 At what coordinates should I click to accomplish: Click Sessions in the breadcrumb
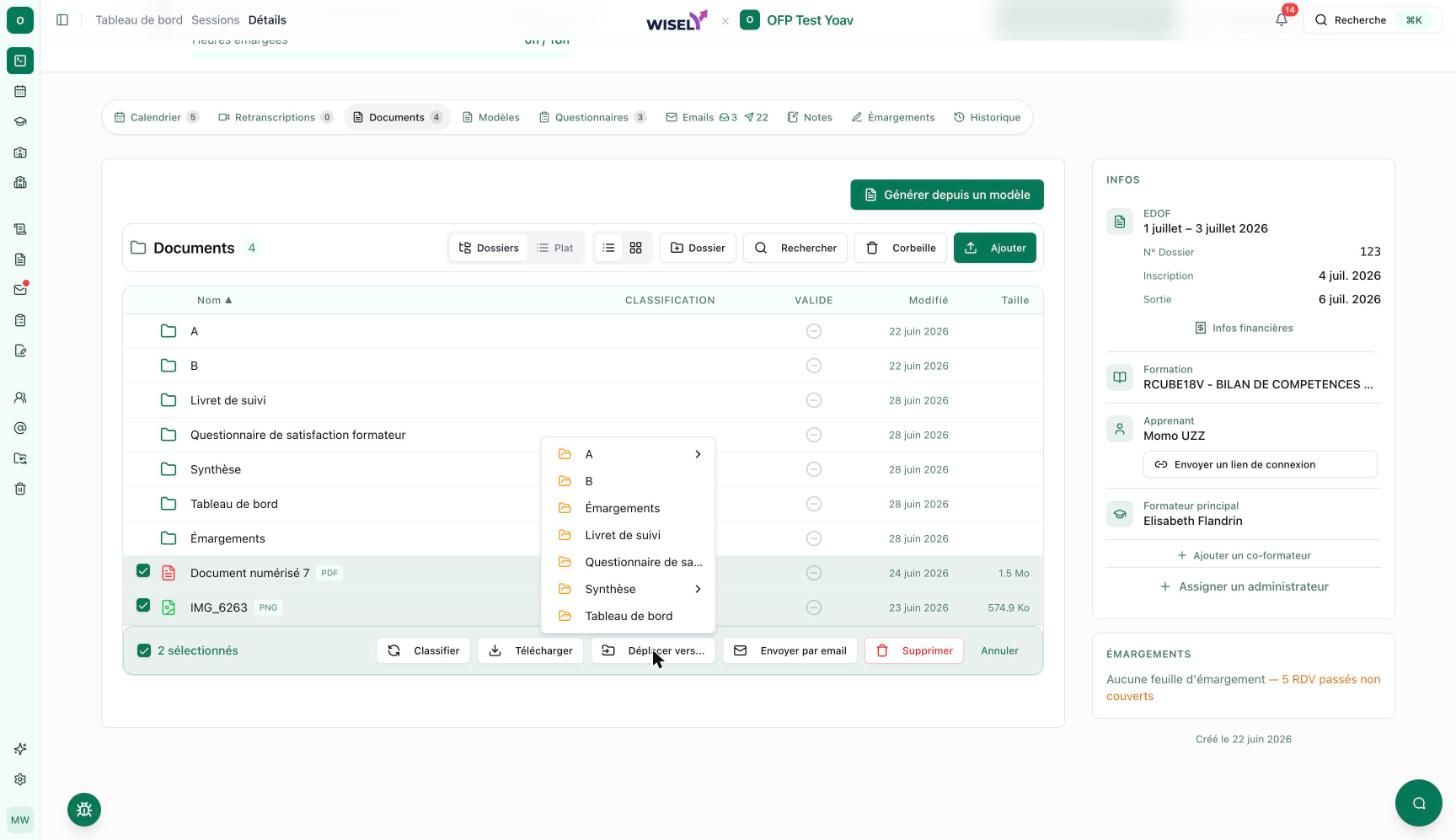215,20
